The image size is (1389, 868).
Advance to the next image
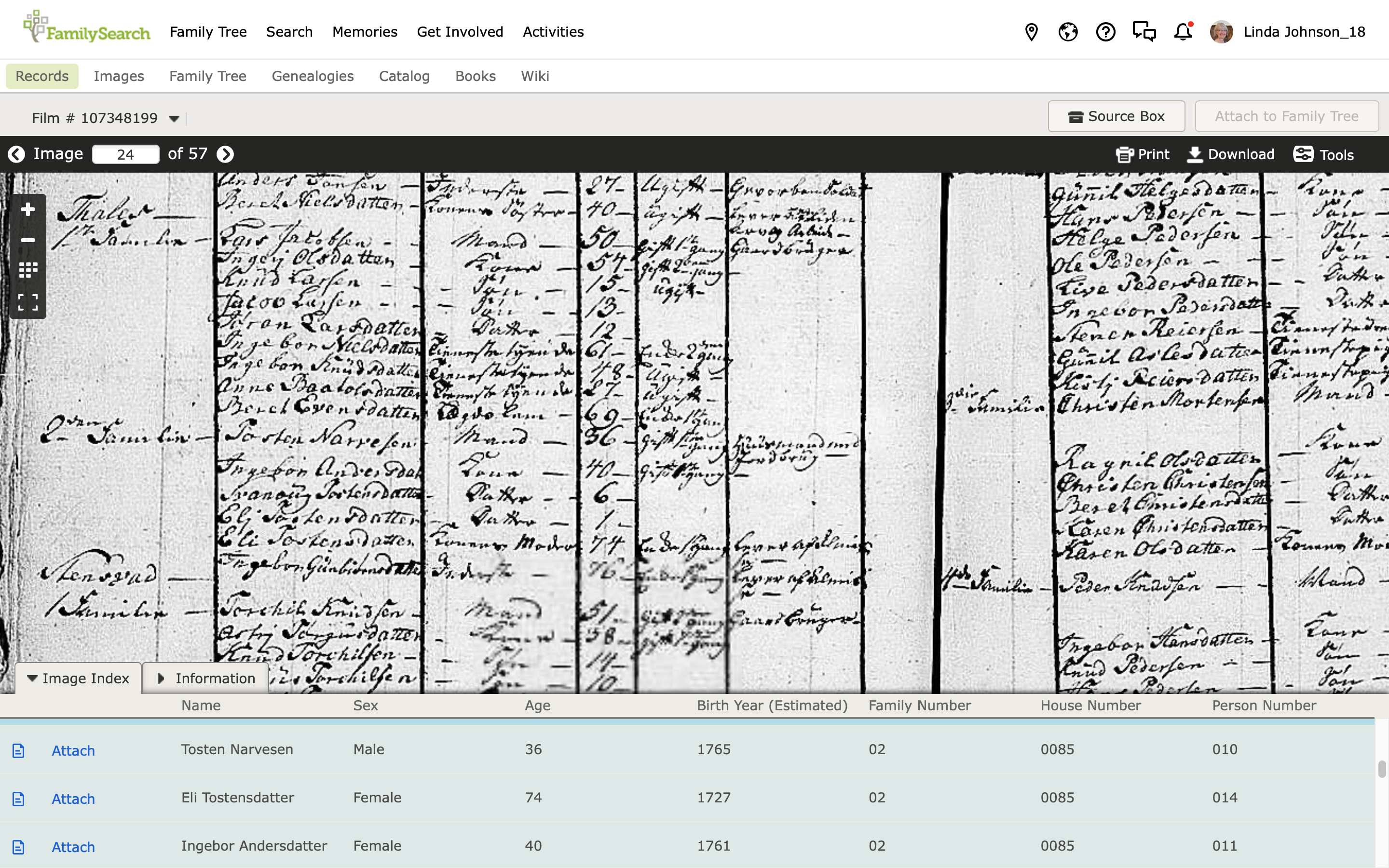coord(225,154)
